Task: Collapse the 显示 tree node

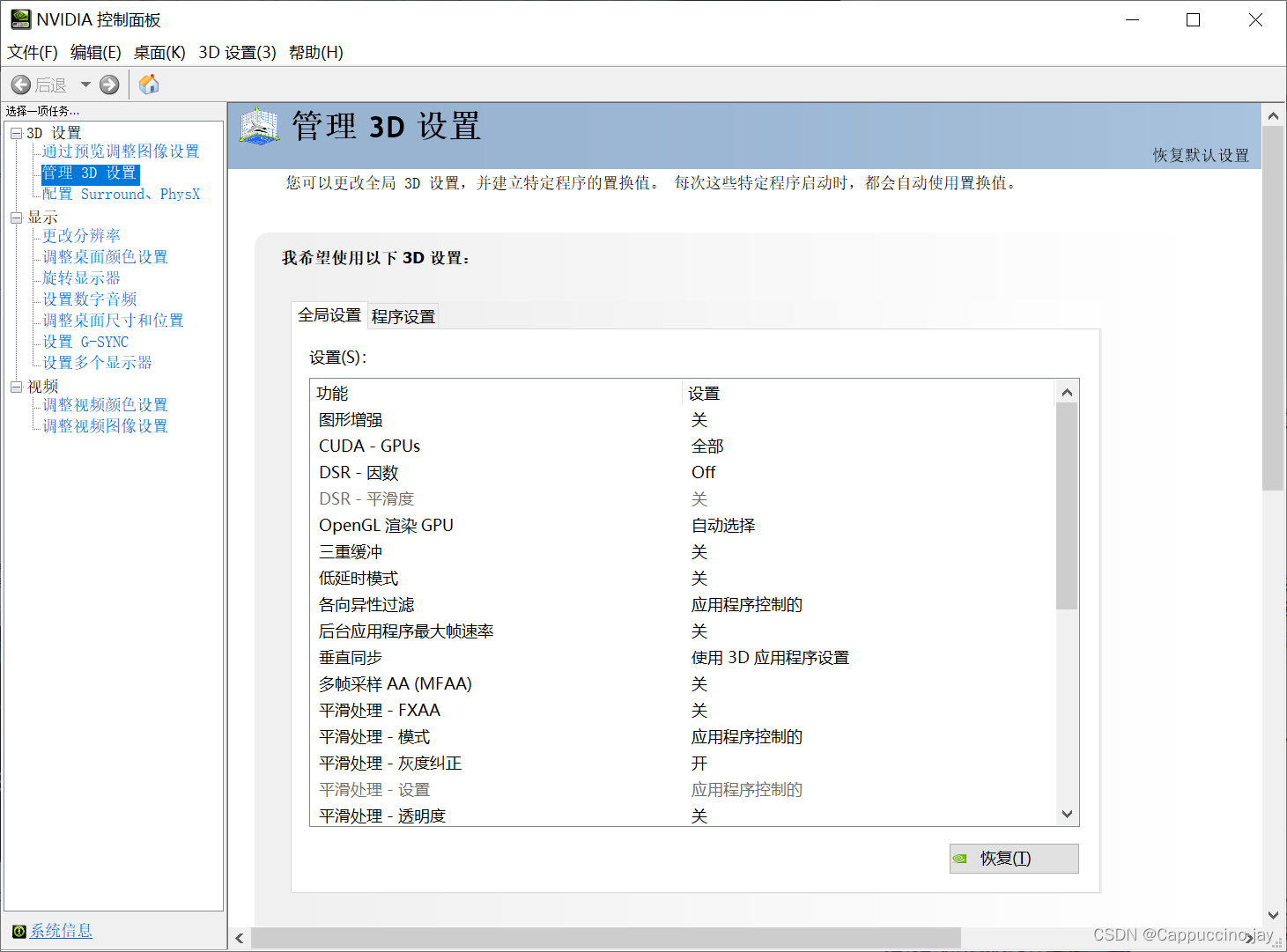Action: coord(16,218)
